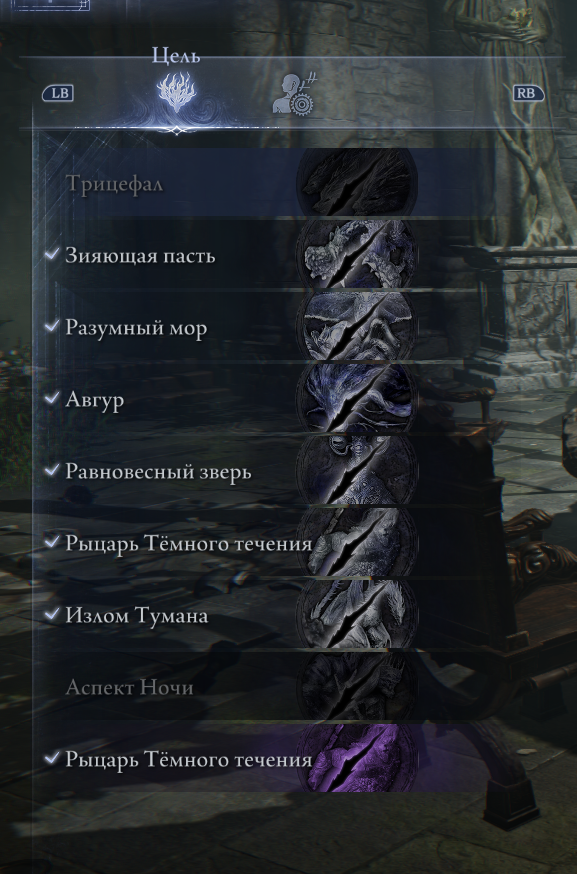Select the Трицефал target entry

click(264, 182)
